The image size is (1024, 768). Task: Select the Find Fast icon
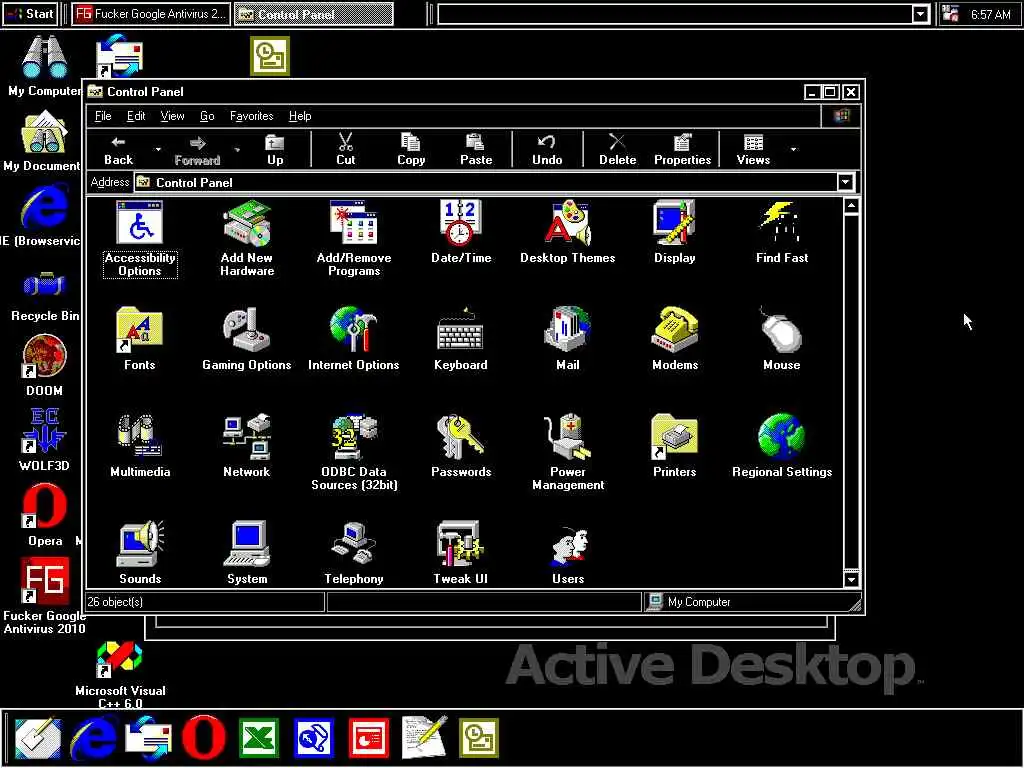pyautogui.click(x=782, y=232)
